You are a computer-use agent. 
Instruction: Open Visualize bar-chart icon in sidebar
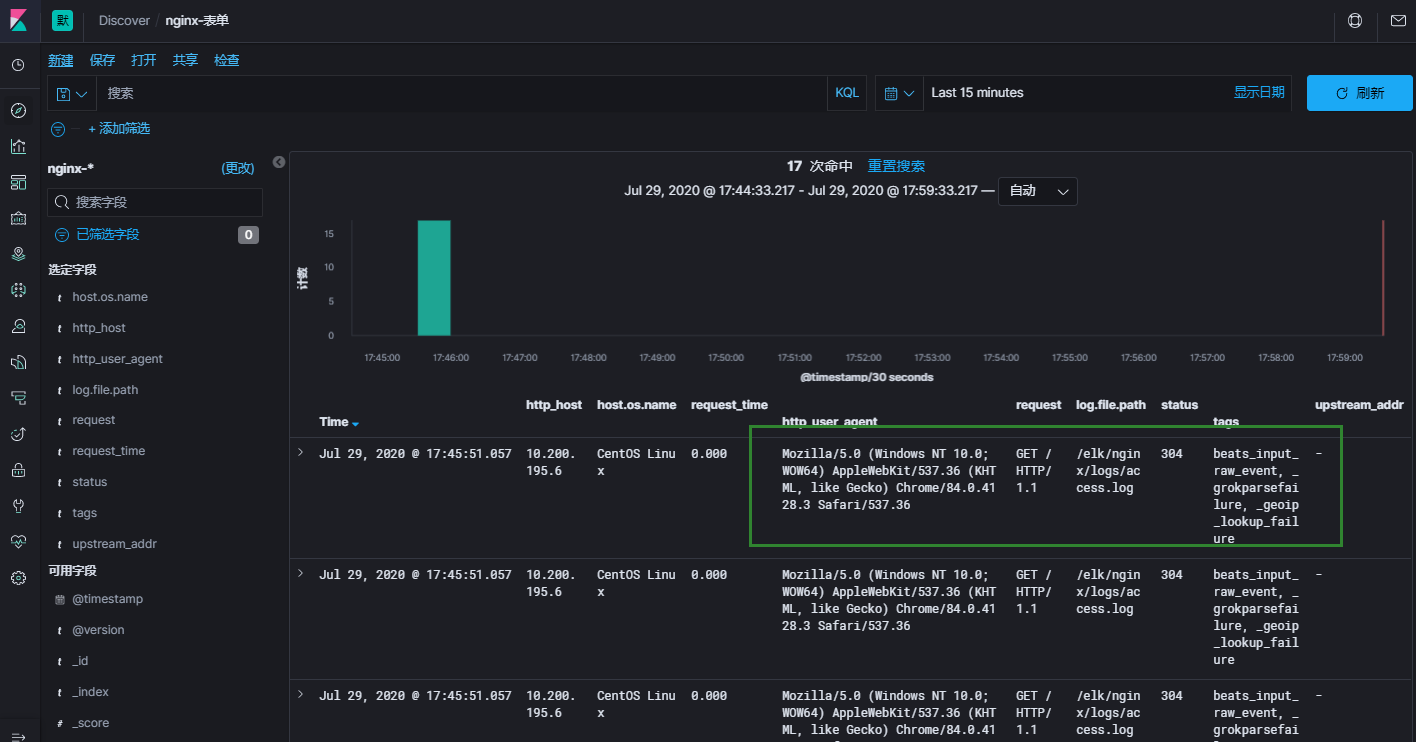[18, 146]
